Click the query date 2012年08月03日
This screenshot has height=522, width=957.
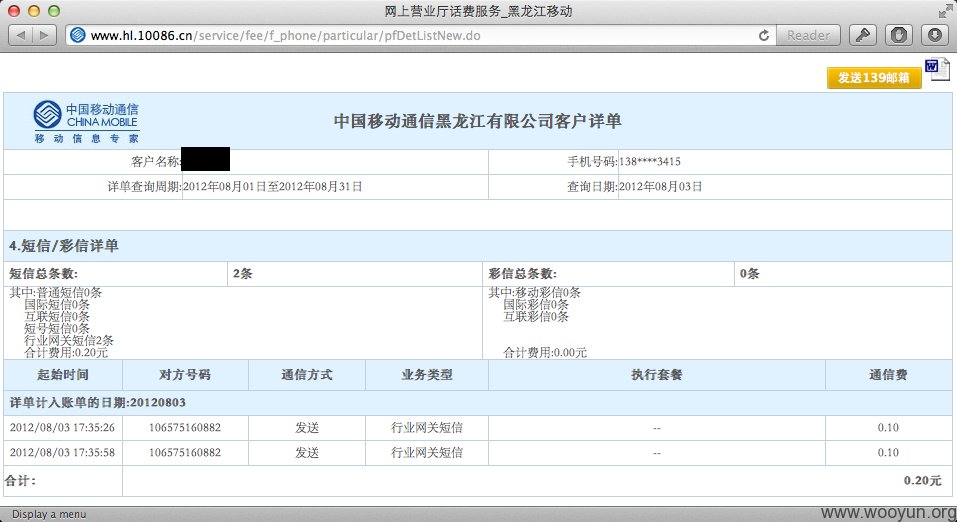coord(660,187)
